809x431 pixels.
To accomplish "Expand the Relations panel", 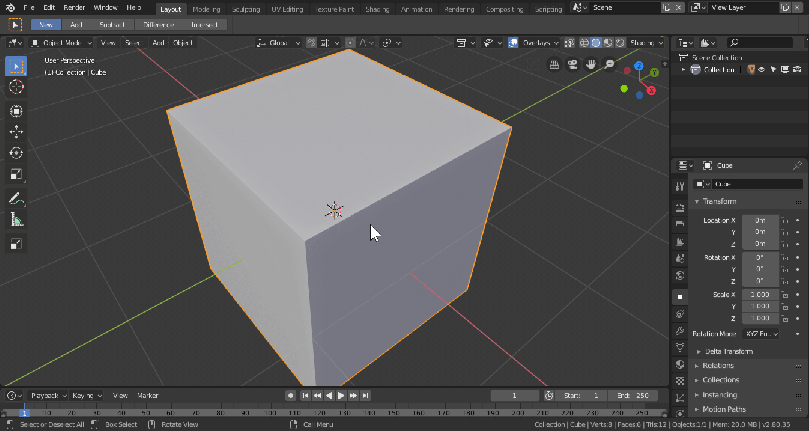I will (719, 366).
